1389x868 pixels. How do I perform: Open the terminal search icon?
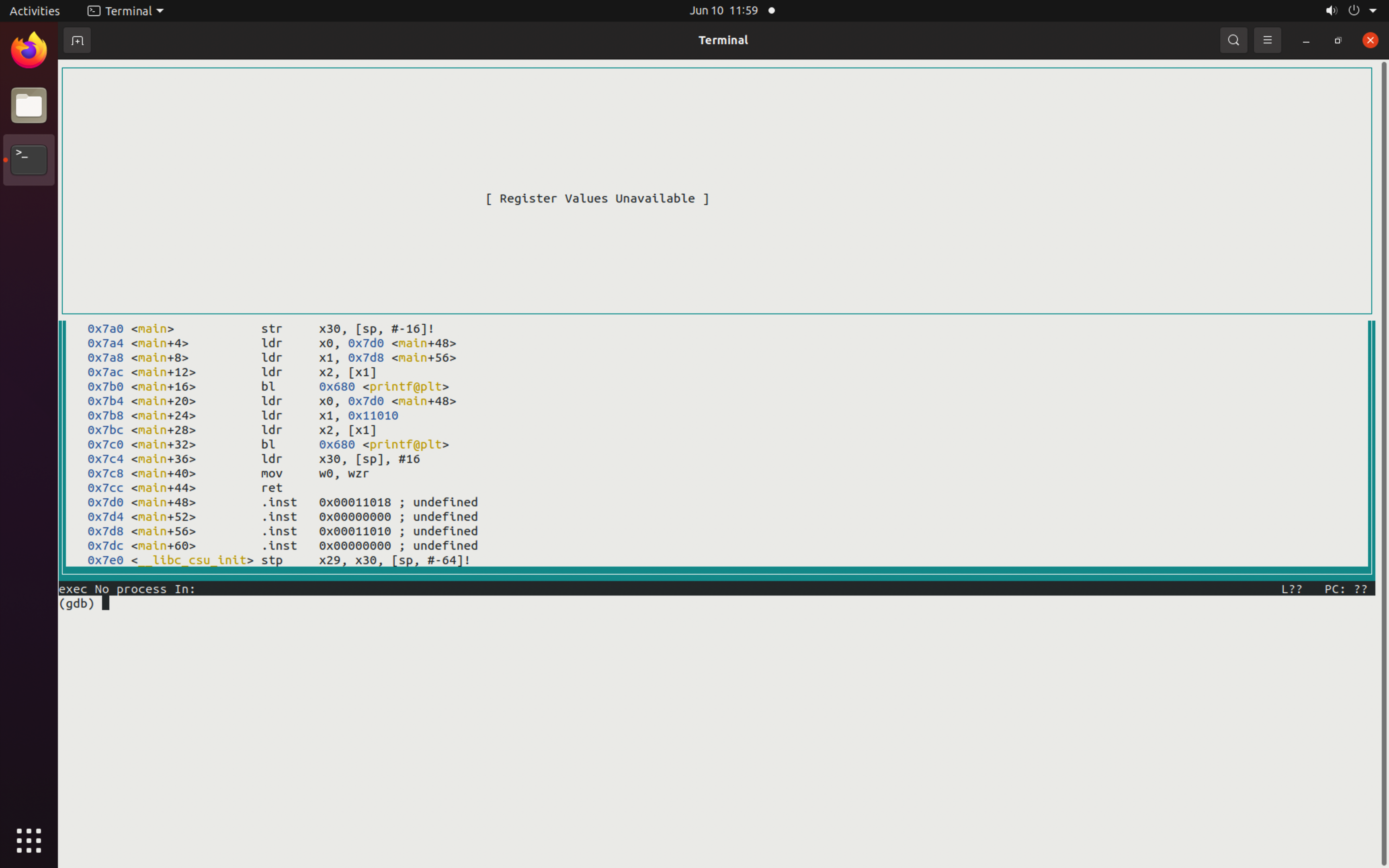click(1233, 40)
